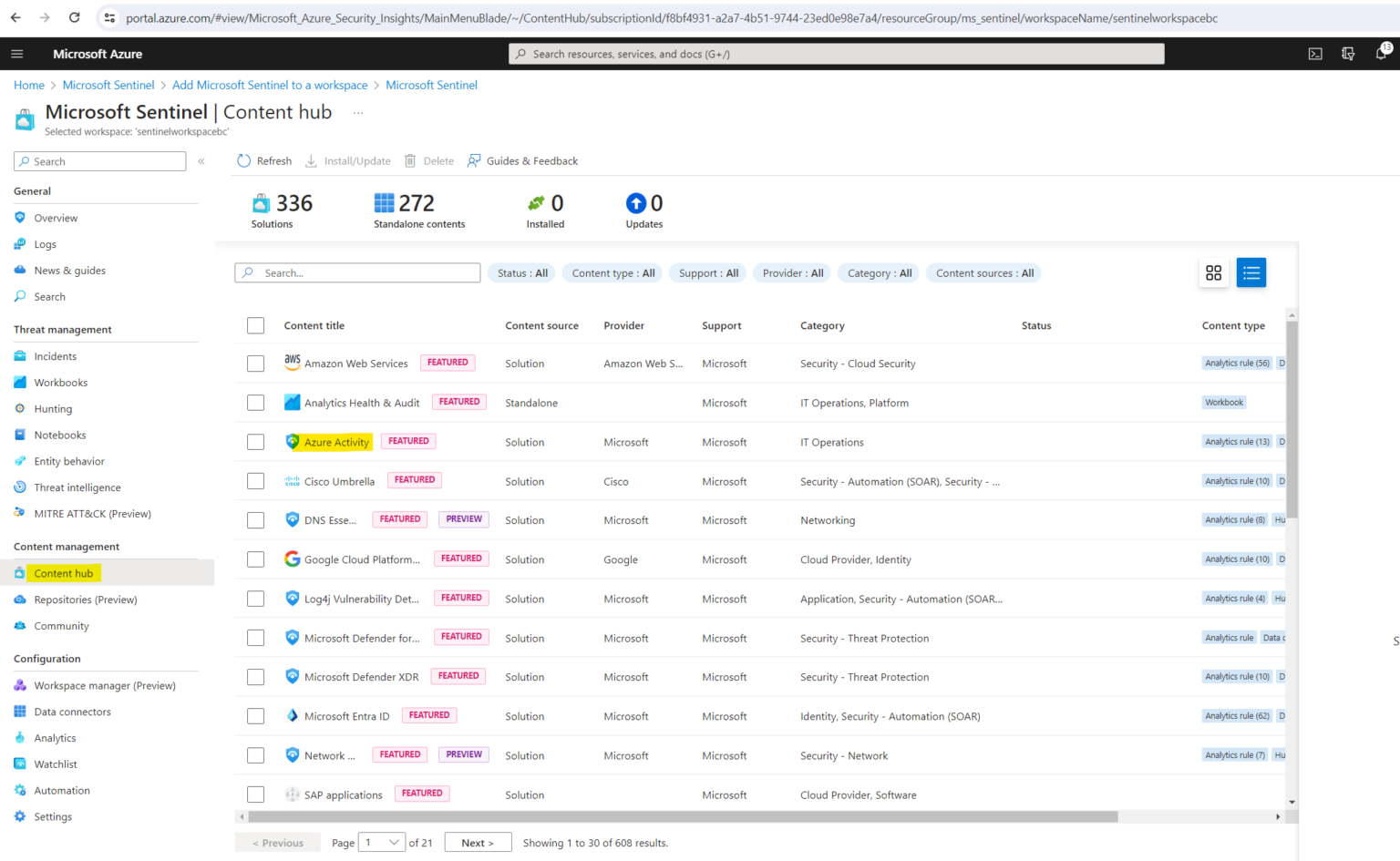This screenshot has height=861, width=1400.
Task: Open the portal directory filter icon
Action: [x=1348, y=54]
